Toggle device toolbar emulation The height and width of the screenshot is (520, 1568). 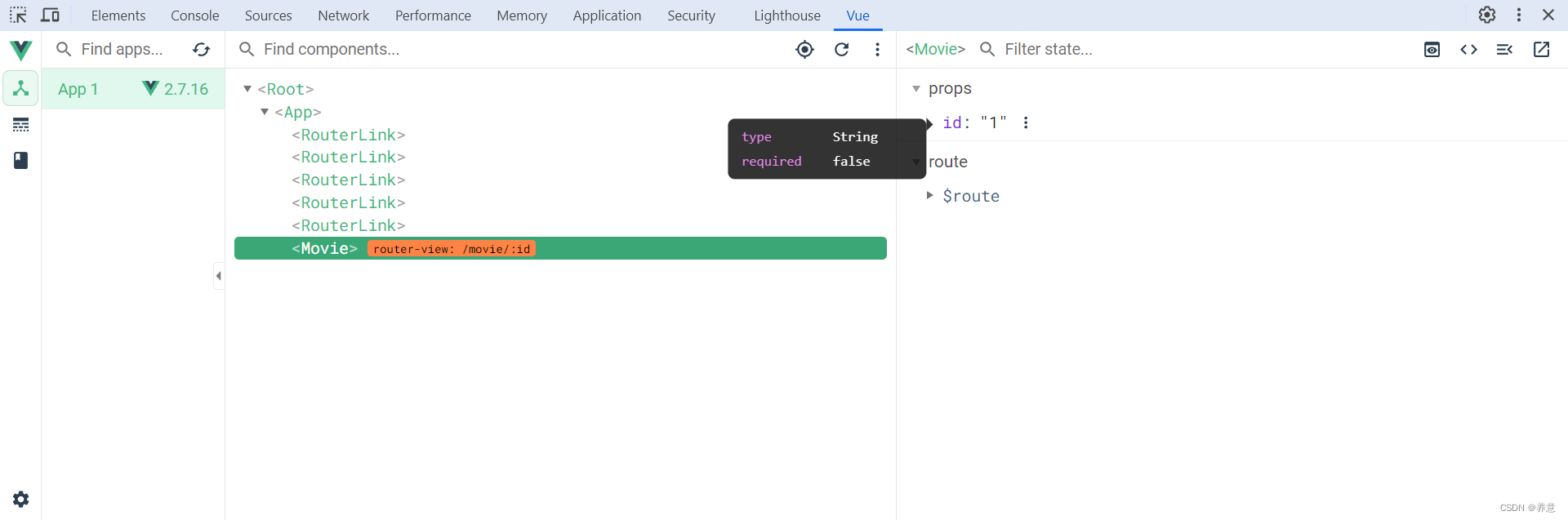50,16
